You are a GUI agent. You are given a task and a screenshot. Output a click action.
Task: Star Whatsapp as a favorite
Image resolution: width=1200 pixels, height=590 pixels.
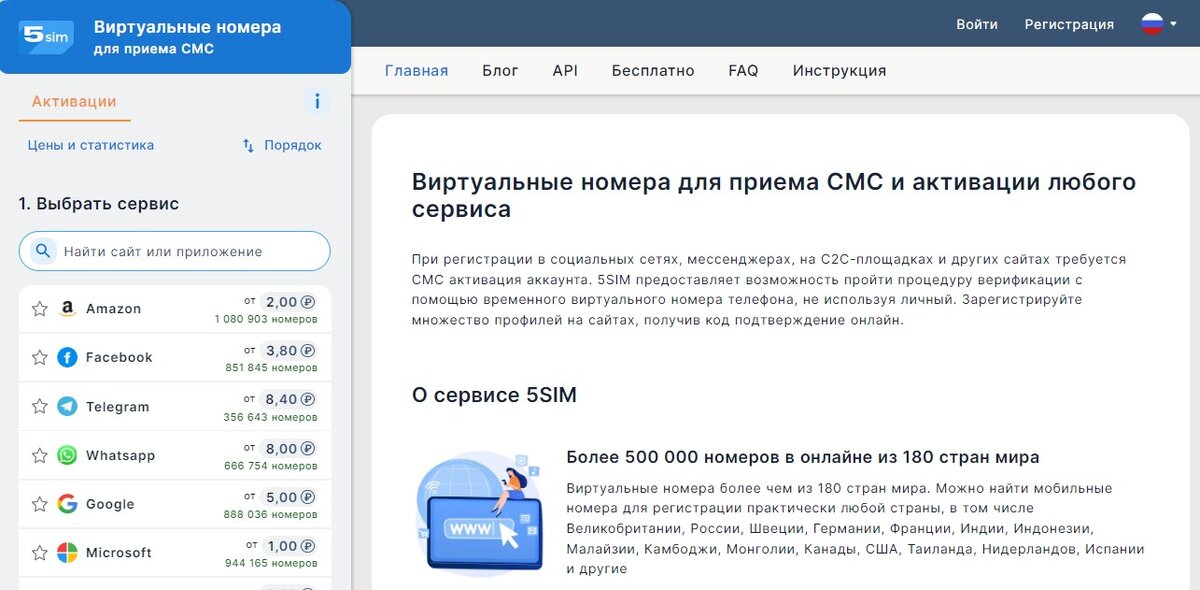[x=40, y=455]
